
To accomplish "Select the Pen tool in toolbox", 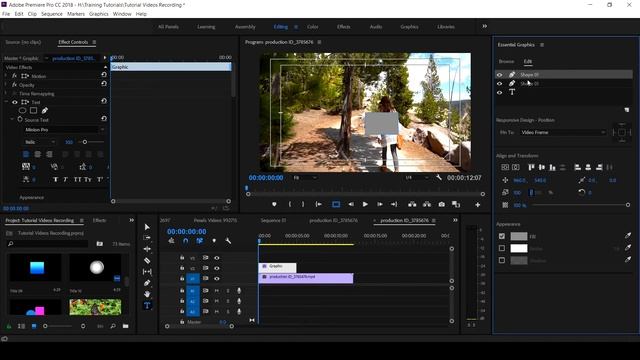I will pyautogui.click(x=147, y=282).
